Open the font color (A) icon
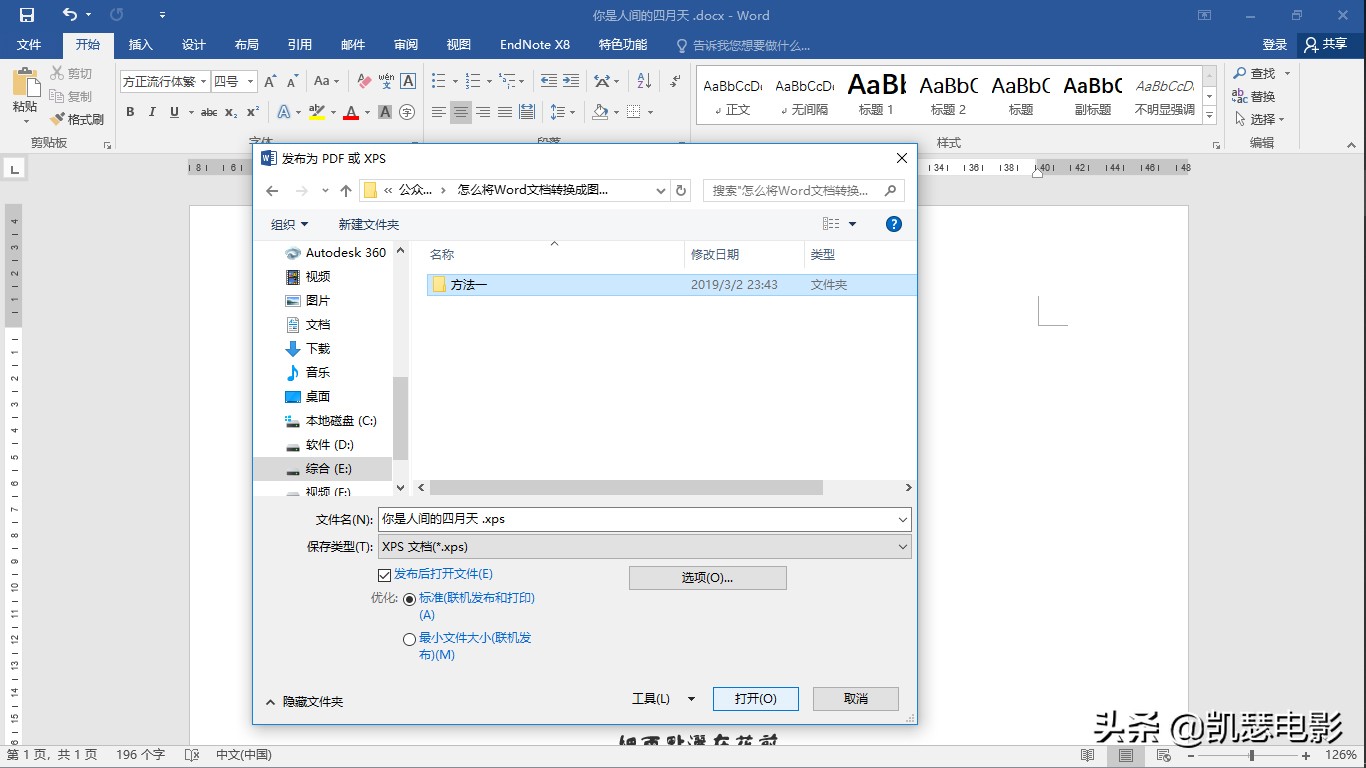The height and width of the screenshot is (768, 1366). pyautogui.click(x=352, y=113)
